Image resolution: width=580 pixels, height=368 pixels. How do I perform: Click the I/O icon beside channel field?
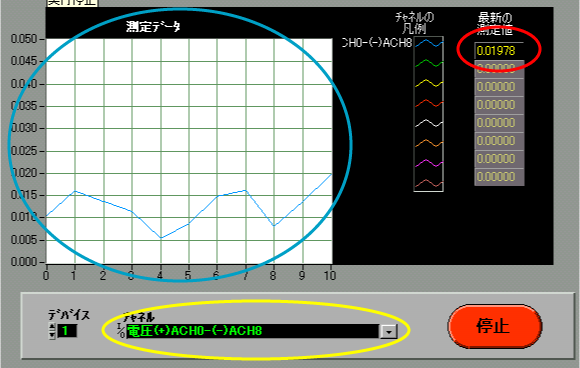(x=121, y=331)
